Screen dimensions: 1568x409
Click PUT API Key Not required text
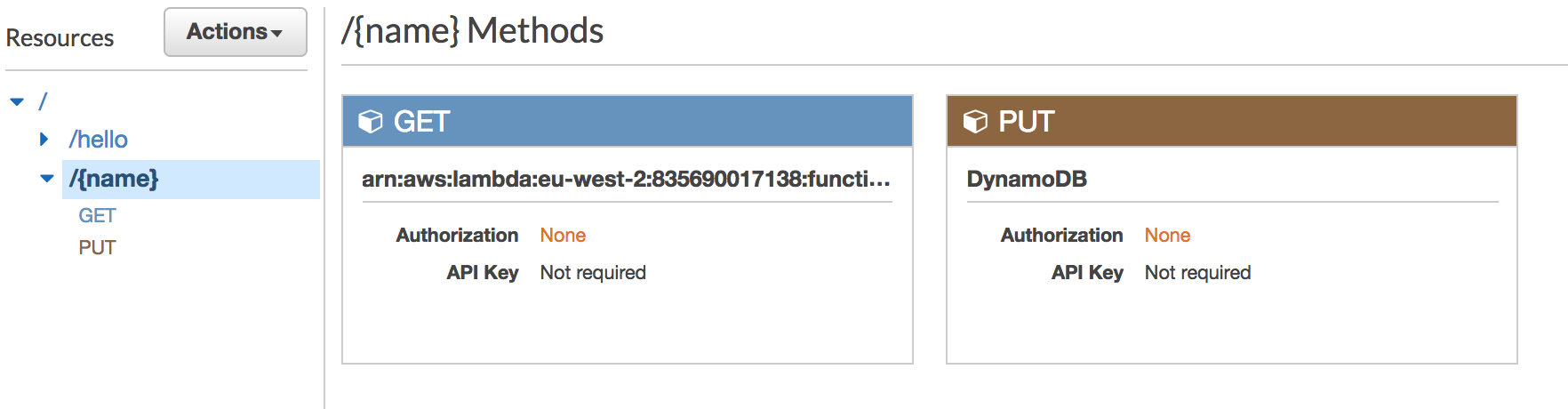click(x=1197, y=273)
